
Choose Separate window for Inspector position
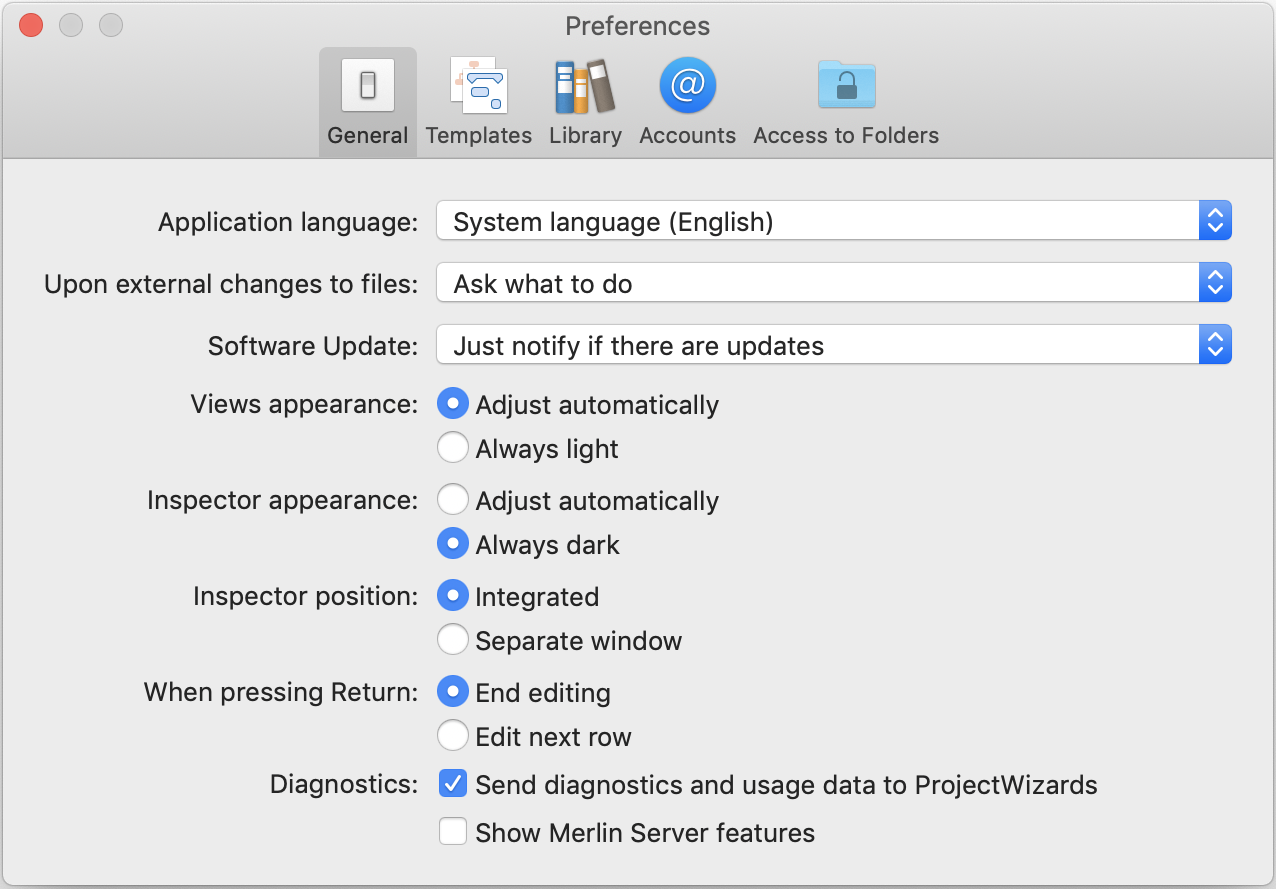coord(453,641)
